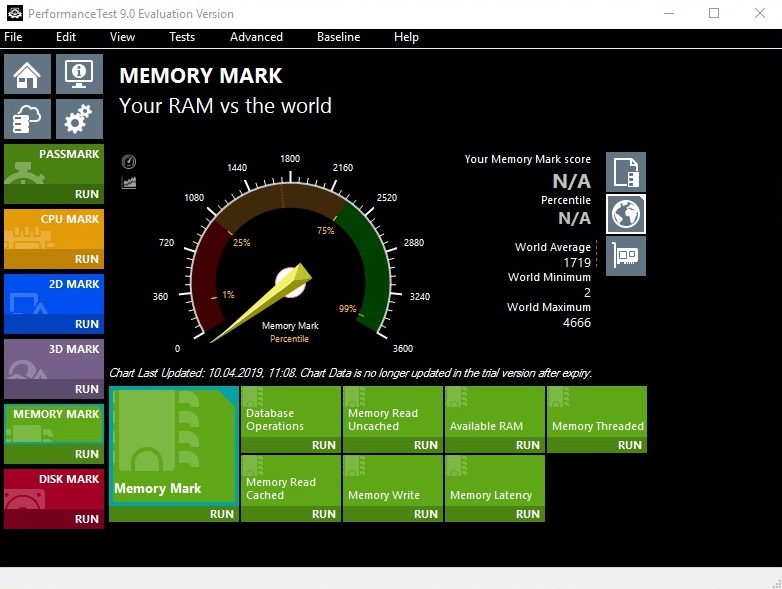Run the 2D Mark test
This screenshot has width=782, height=589.
tap(54, 324)
